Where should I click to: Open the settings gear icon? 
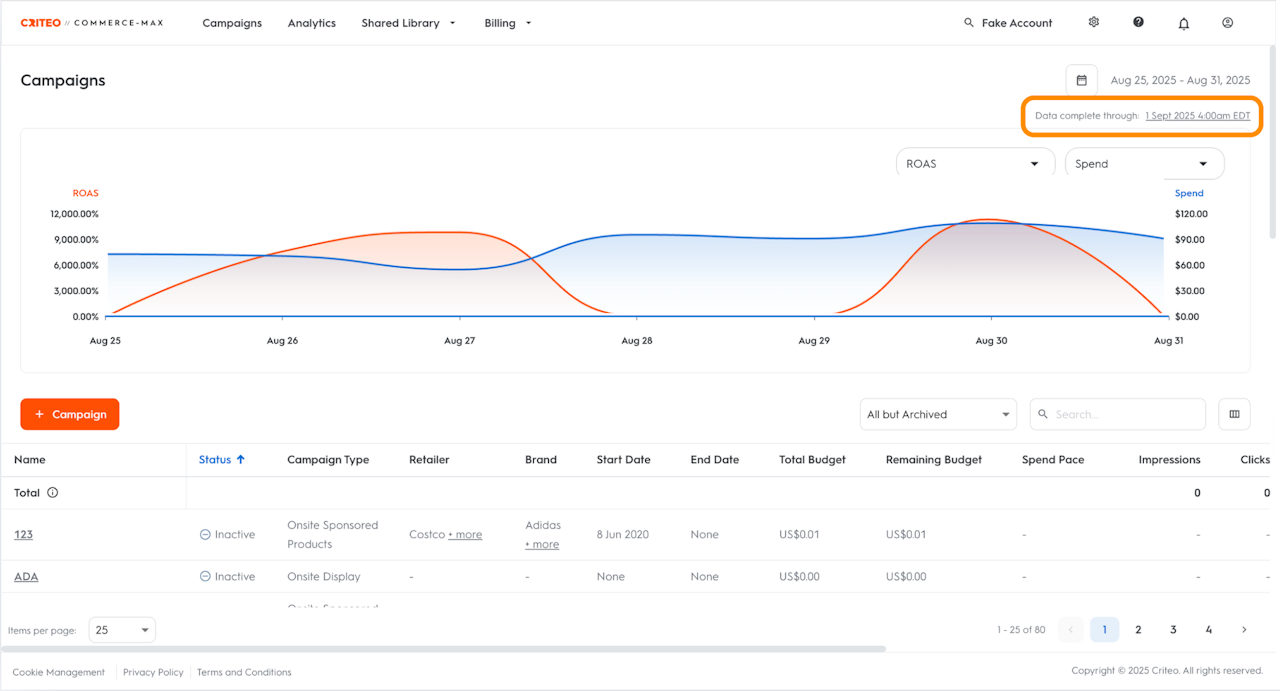click(x=1093, y=22)
